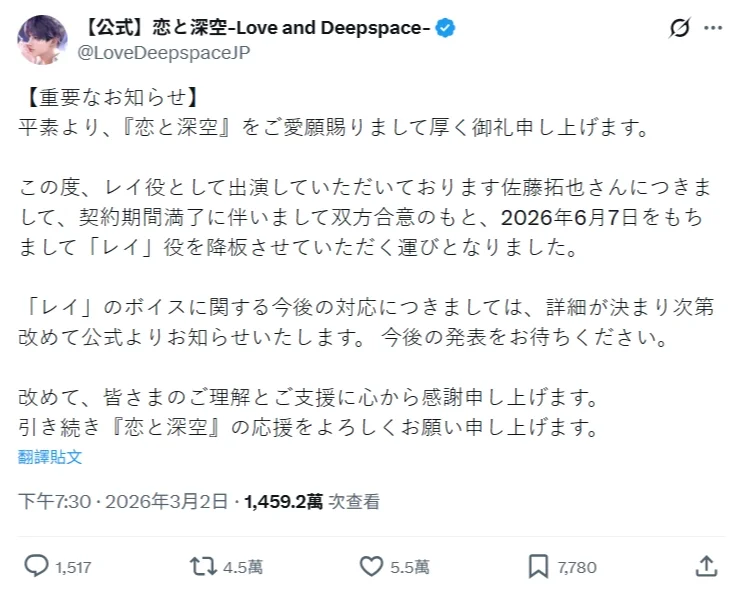The image size is (745, 590).
Task: Click the 5.5萬 like count
Action: pyautogui.click(x=410, y=567)
